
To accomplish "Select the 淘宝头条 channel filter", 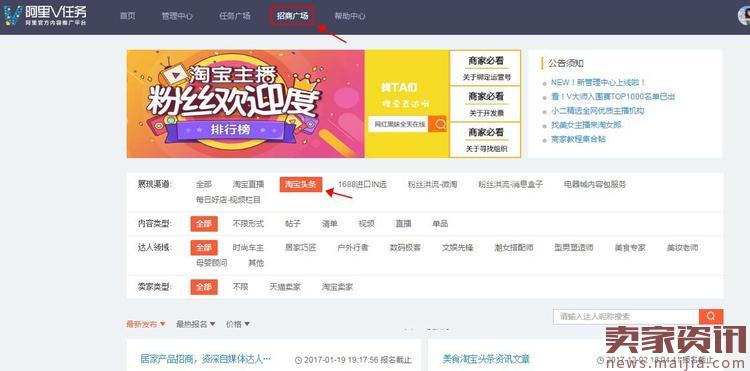I will [301, 184].
